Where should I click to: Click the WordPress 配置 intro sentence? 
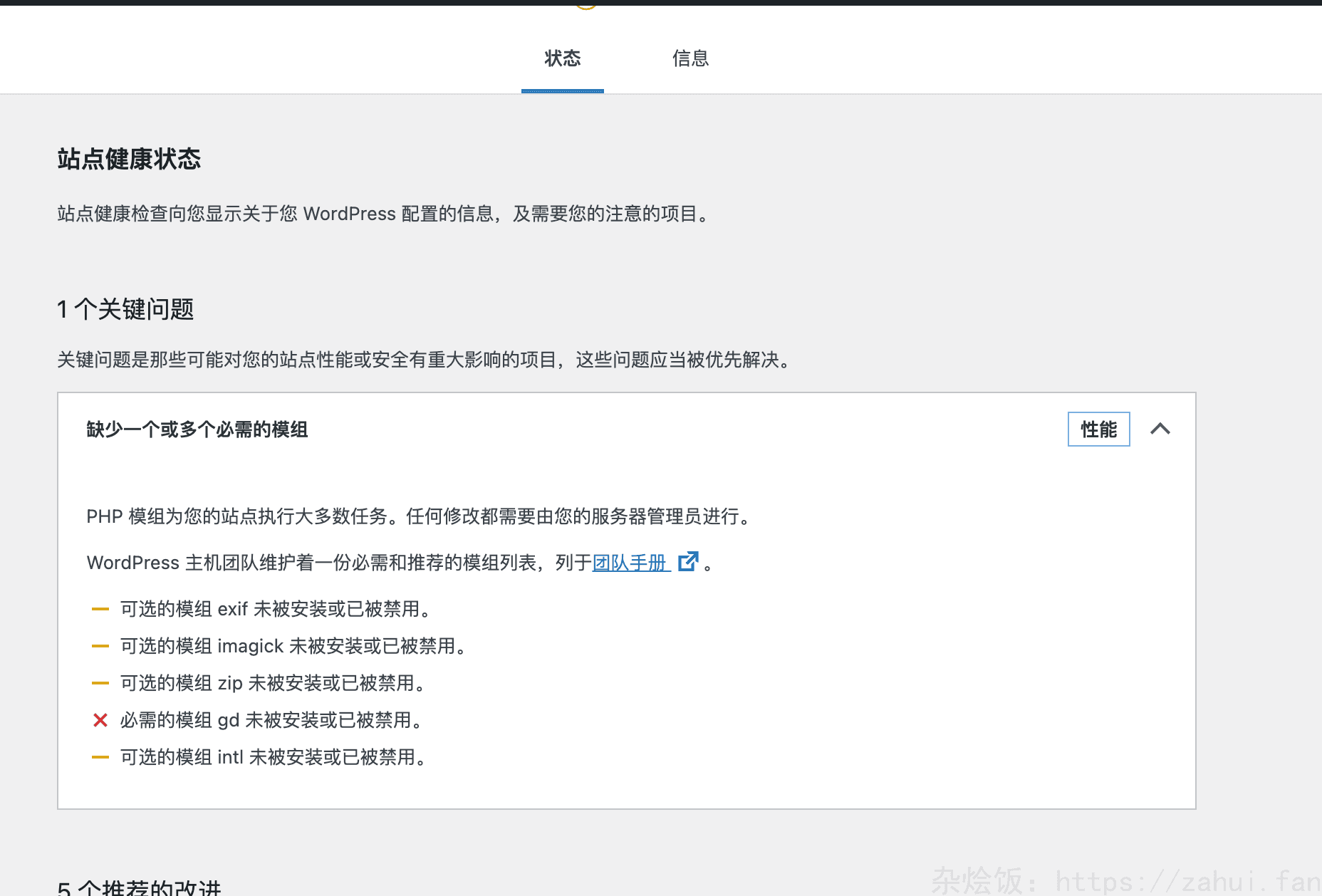pos(385,214)
